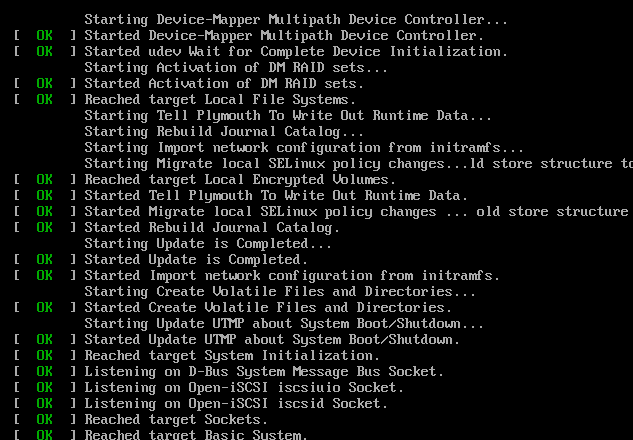This screenshot has width=633, height=440.
Task: Select 'Listening on Open-iSCSI iscsiuio Socket' line
Action: click(244, 387)
